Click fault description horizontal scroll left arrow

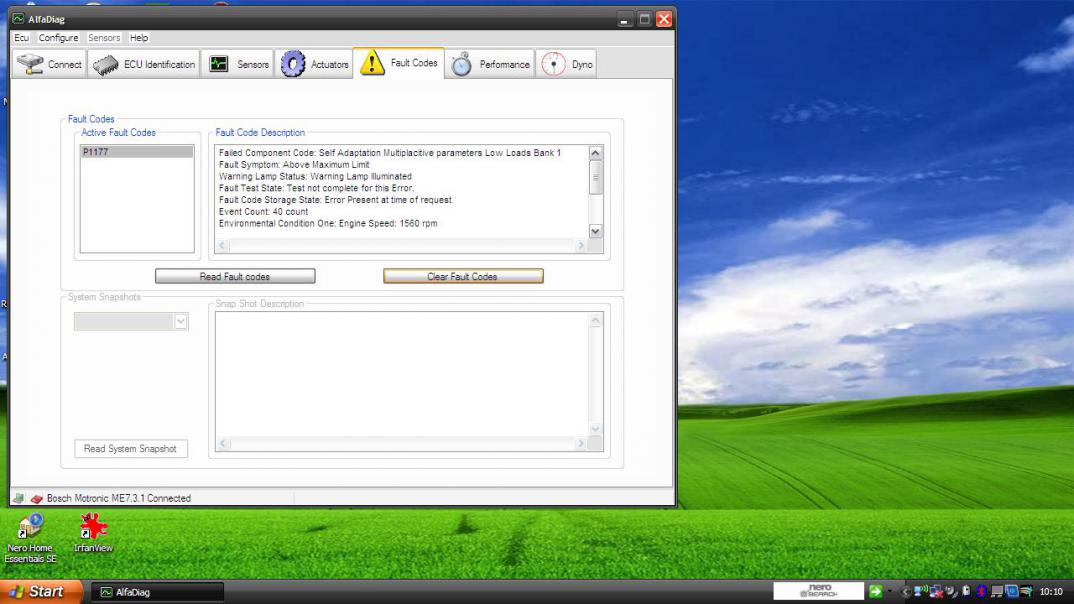click(x=222, y=245)
